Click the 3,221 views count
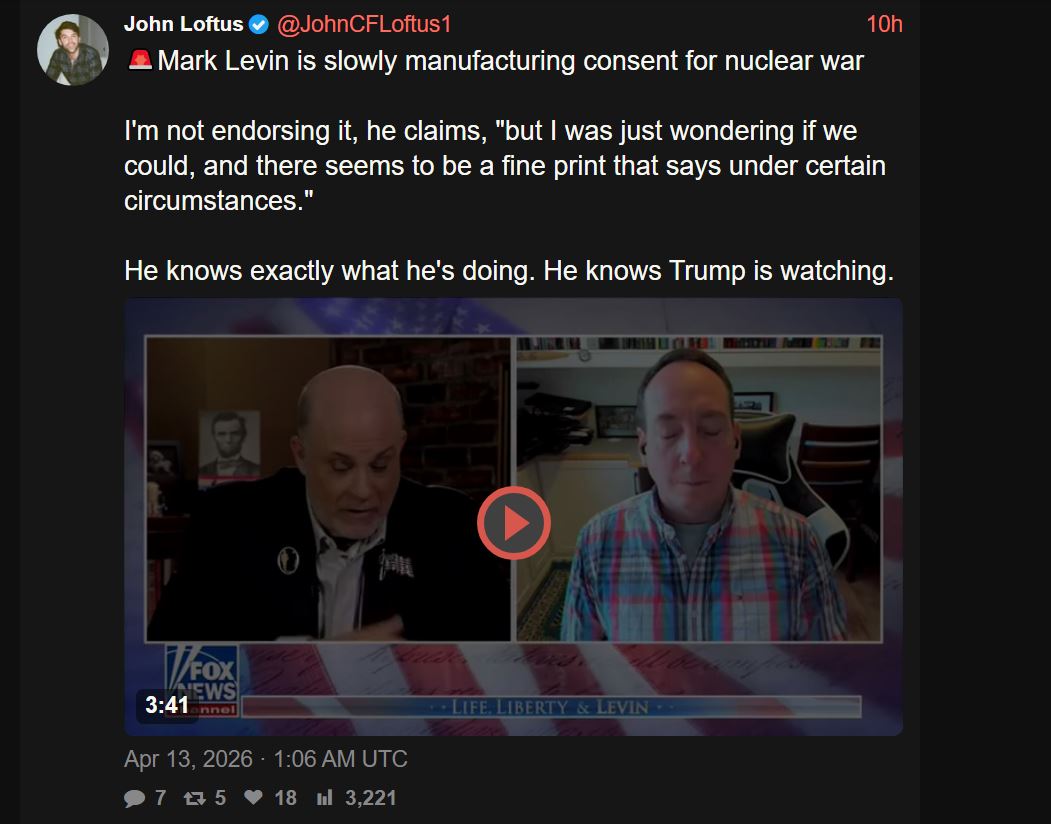The height and width of the screenshot is (824, 1051). click(371, 798)
